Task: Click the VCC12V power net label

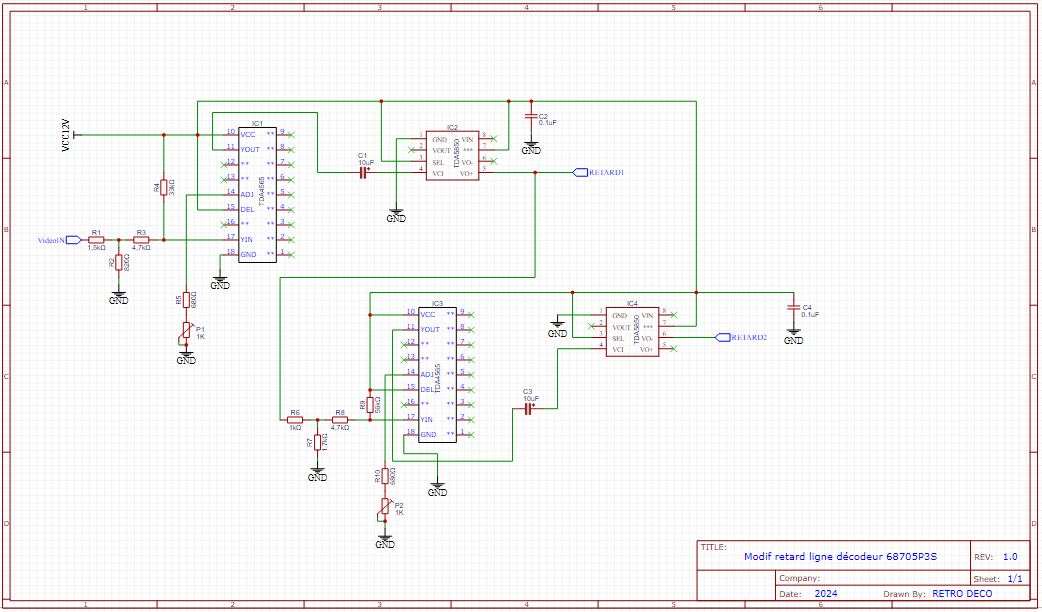Action: (x=67, y=135)
